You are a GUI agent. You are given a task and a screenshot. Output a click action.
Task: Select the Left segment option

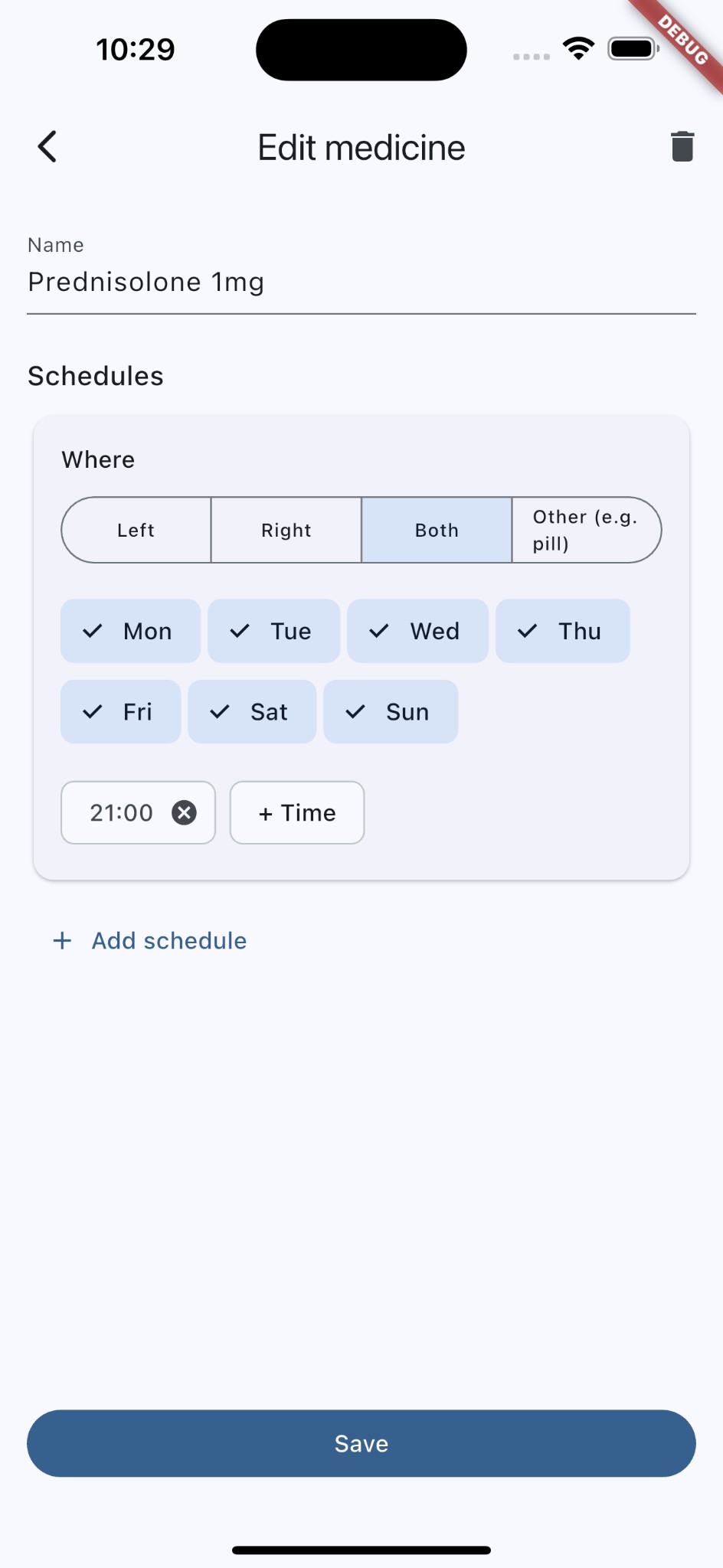point(136,530)
